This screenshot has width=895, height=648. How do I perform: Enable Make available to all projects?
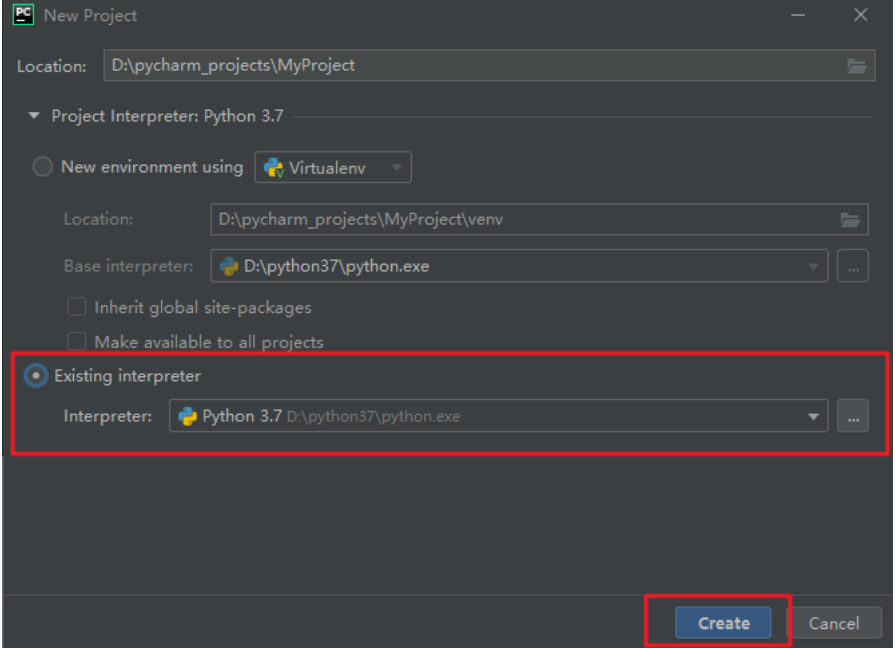pos(76,341)
